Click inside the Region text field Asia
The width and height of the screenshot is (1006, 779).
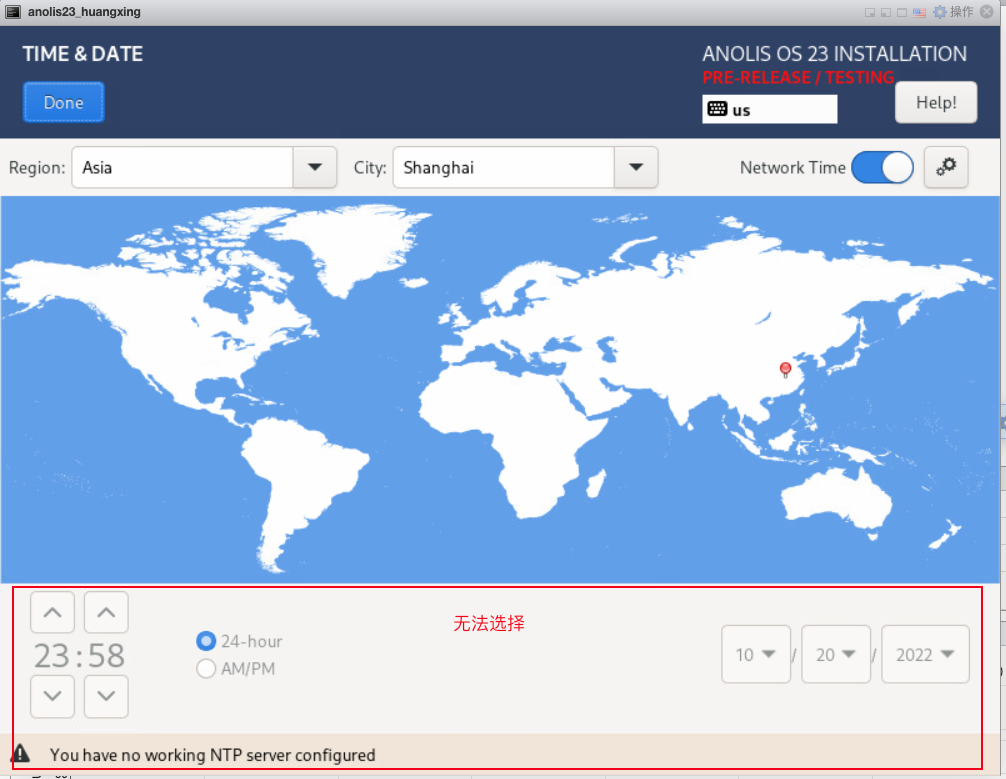[182, 168]
